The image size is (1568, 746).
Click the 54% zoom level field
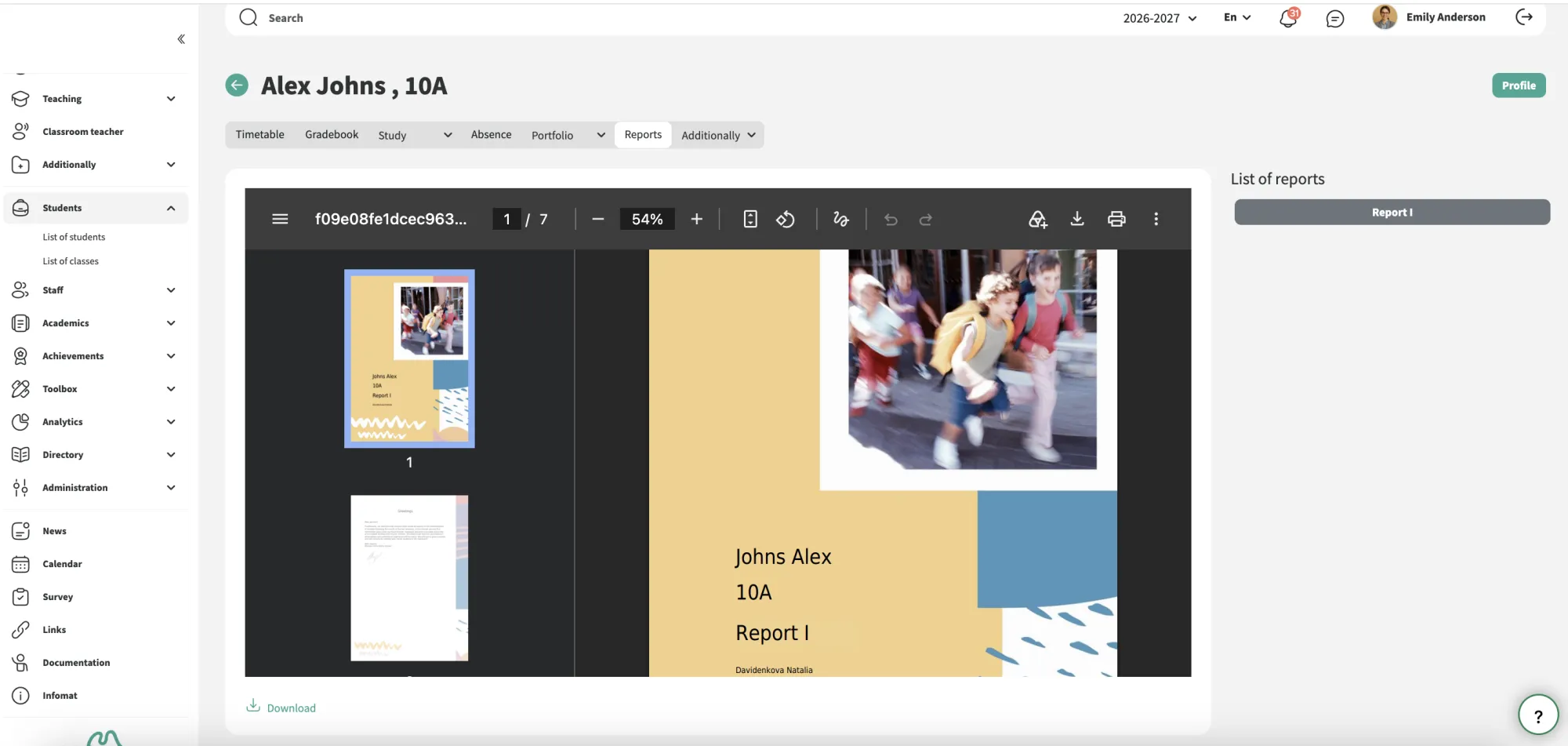click(648, 219)
